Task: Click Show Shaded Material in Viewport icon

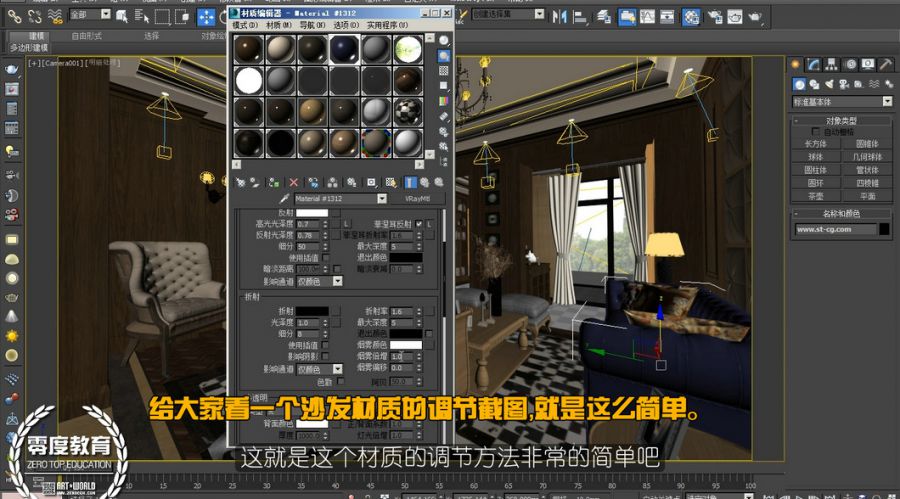Action: click(x=391, y=183)
